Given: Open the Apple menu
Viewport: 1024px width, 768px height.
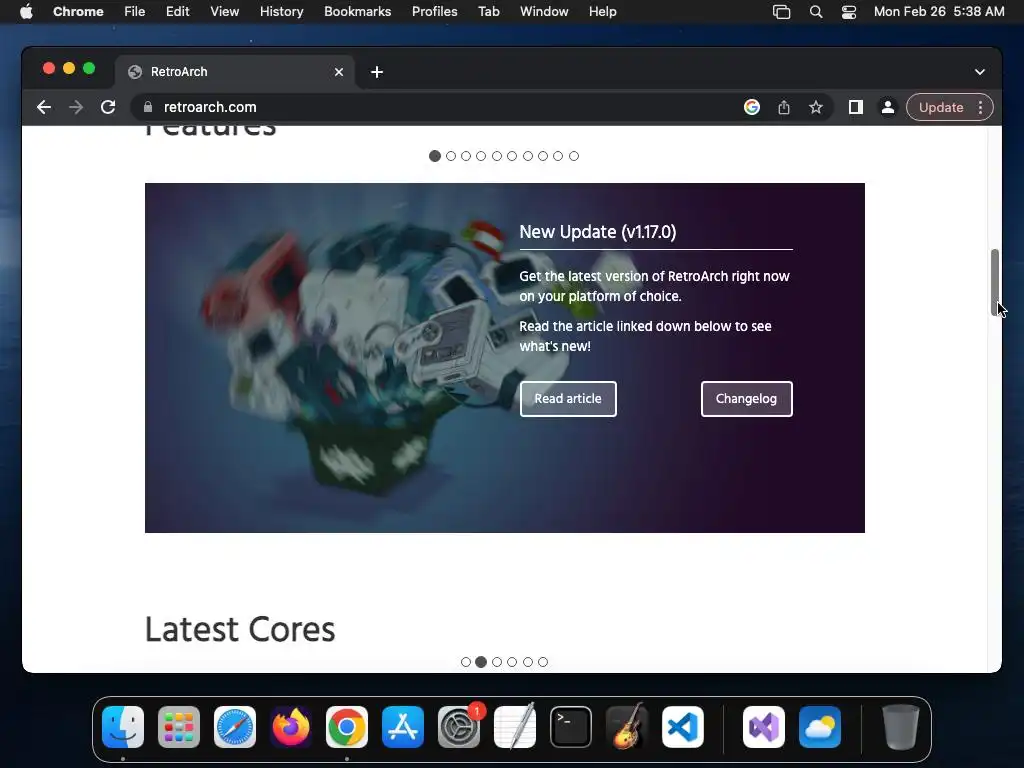Looking at the screenshot, I should 26,12.
